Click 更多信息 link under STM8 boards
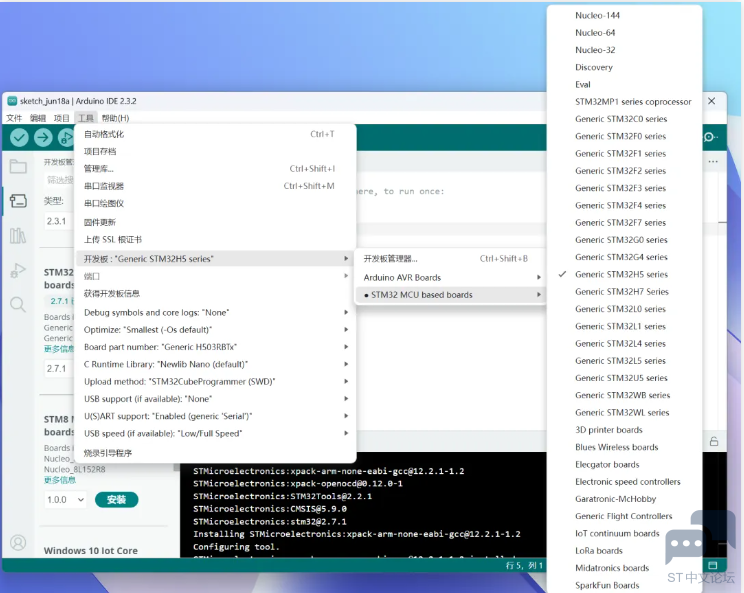The width and height of the screenshot is (744, 593). pyautogui.click(x=60, y=480)
